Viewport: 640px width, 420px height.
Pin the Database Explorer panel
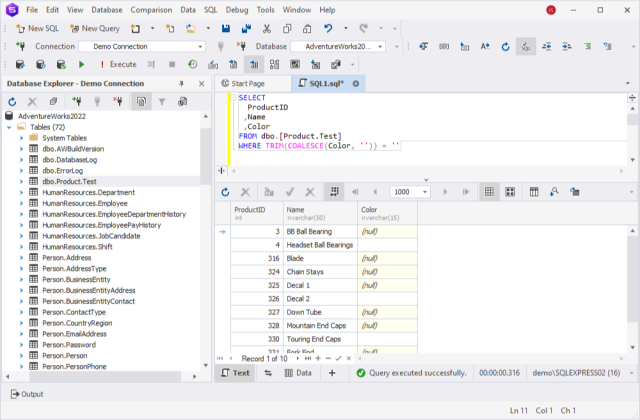coord(179,83)
